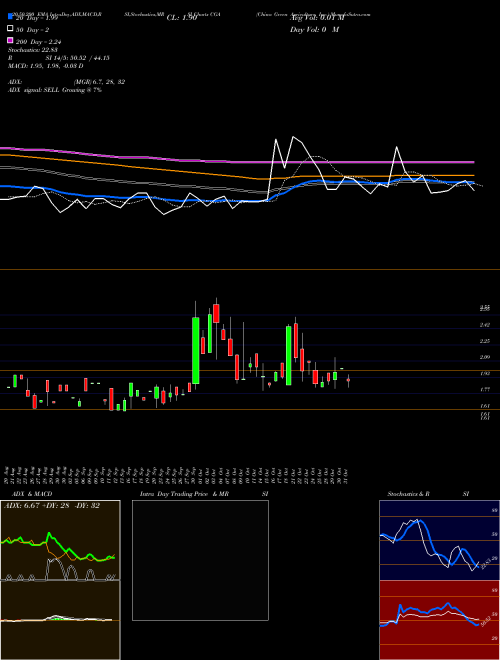Select the '200 Day = 2.24' legend text
The height and width of the screenshot is (660, 500).
click(x=38, y=42)
